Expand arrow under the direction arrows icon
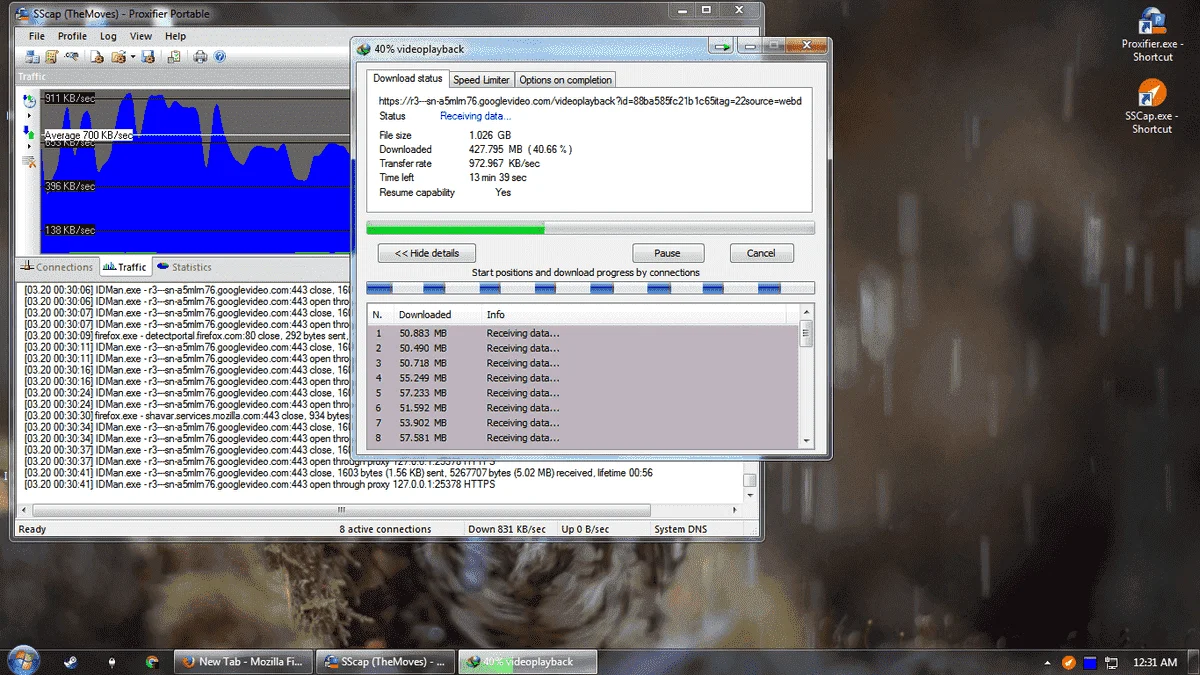 [29, 147]
